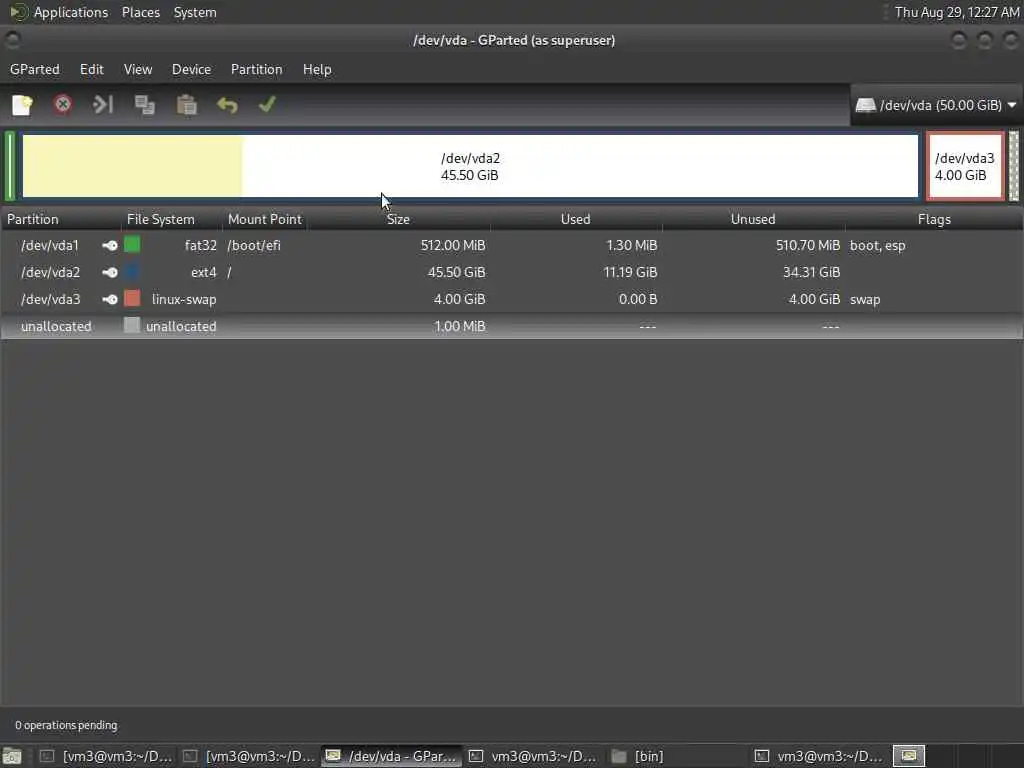1024x768 pixels.
Task: Click the New partition toolbar icon
Action: 22,104
